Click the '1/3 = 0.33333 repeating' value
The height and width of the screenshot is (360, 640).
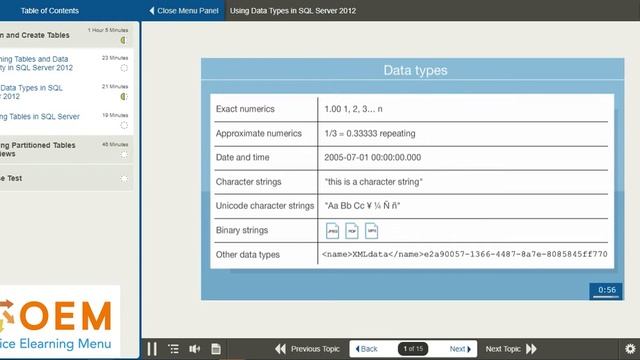[x=370, y=133]
